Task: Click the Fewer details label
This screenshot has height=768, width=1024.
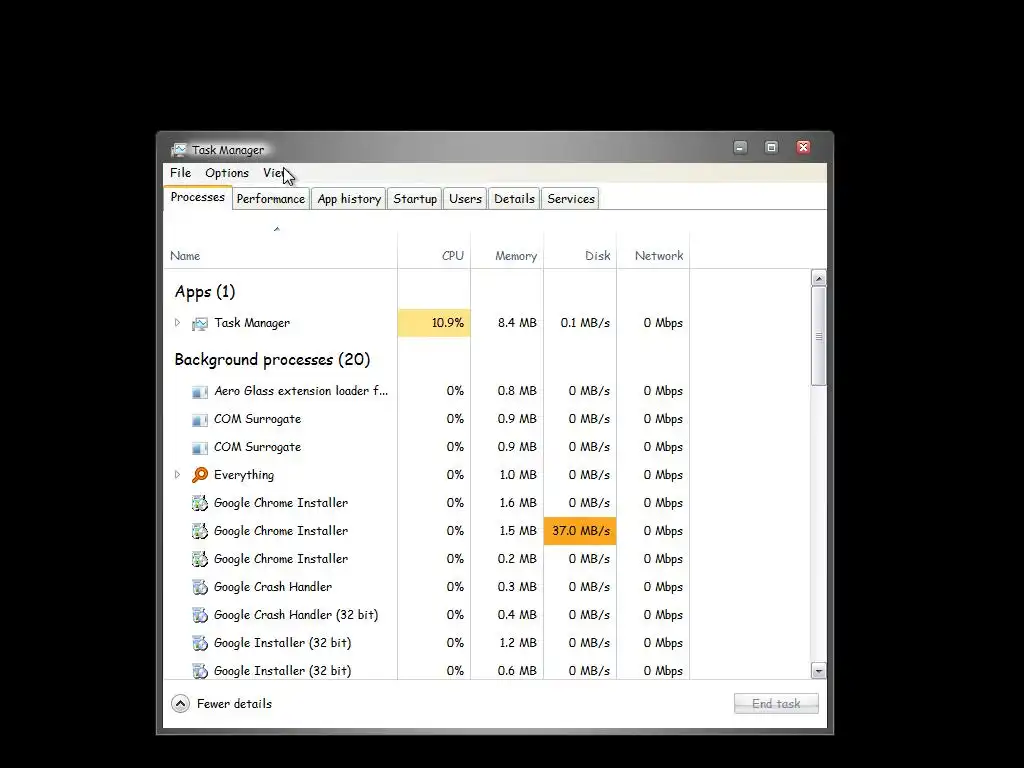Action: pos(234,703)
